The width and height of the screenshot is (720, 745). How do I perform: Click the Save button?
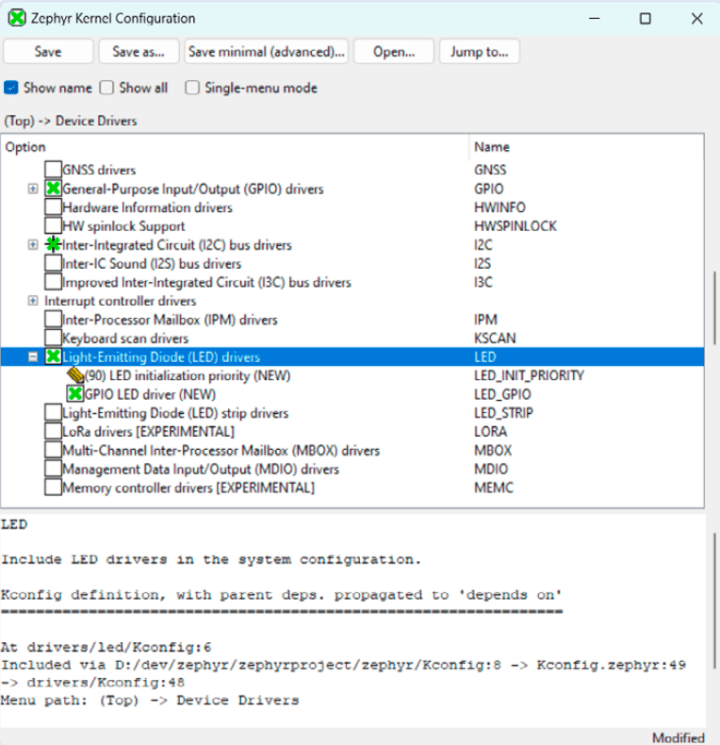tap(48, 52)
